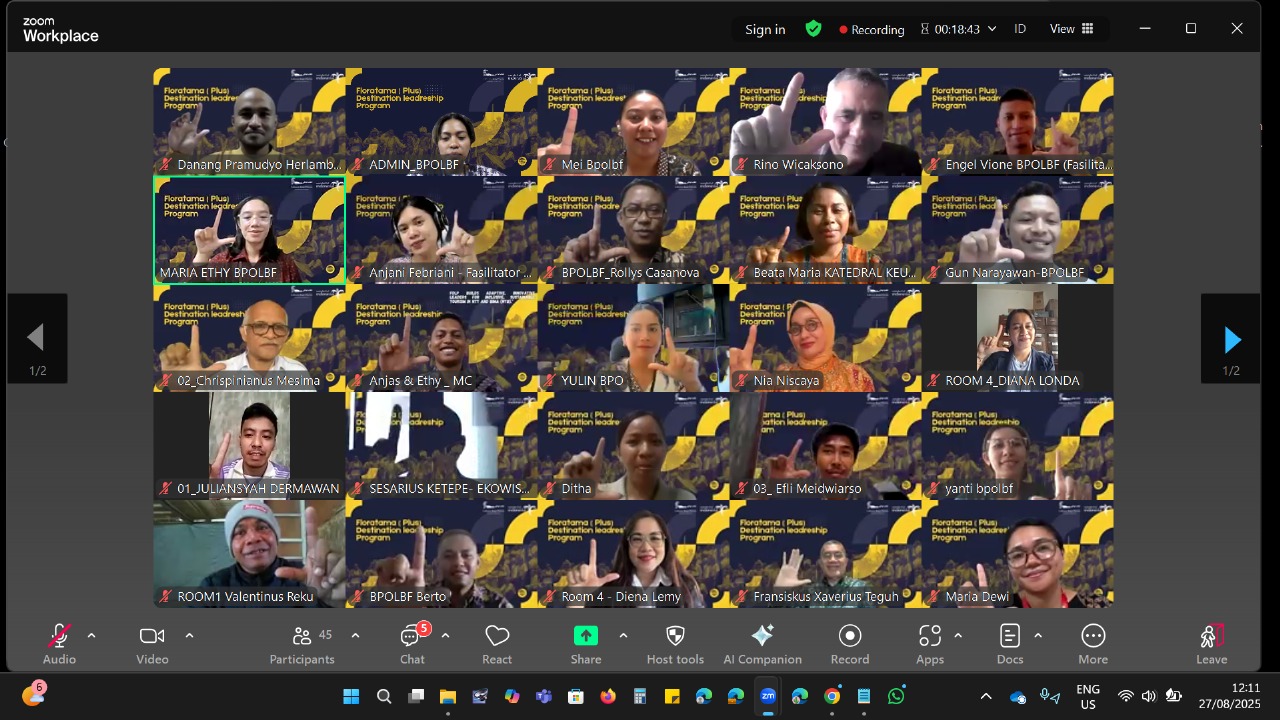Expand the share options chevron
The image size is (1280, 720).
623,636
